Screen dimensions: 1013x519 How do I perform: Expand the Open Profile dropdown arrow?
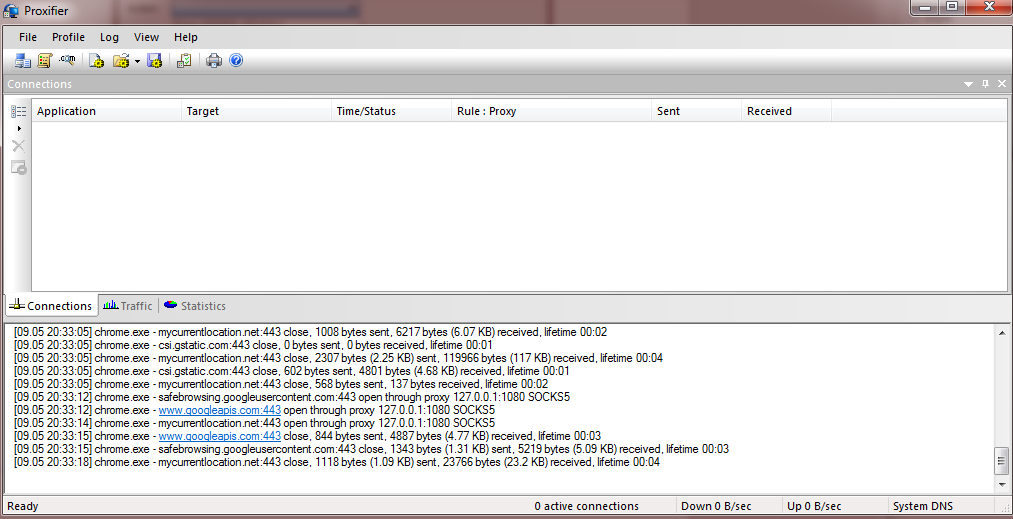(137, 61)
